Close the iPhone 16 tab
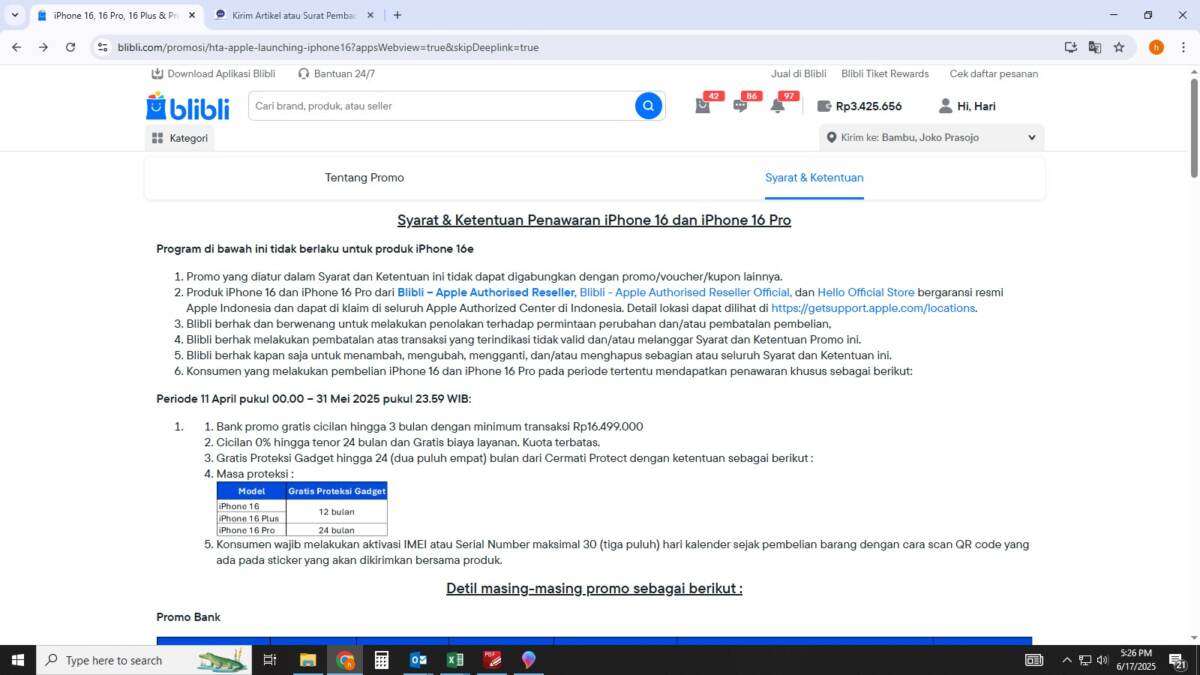This screenshot has height=675, width=1200. click(x=192, y=15)
